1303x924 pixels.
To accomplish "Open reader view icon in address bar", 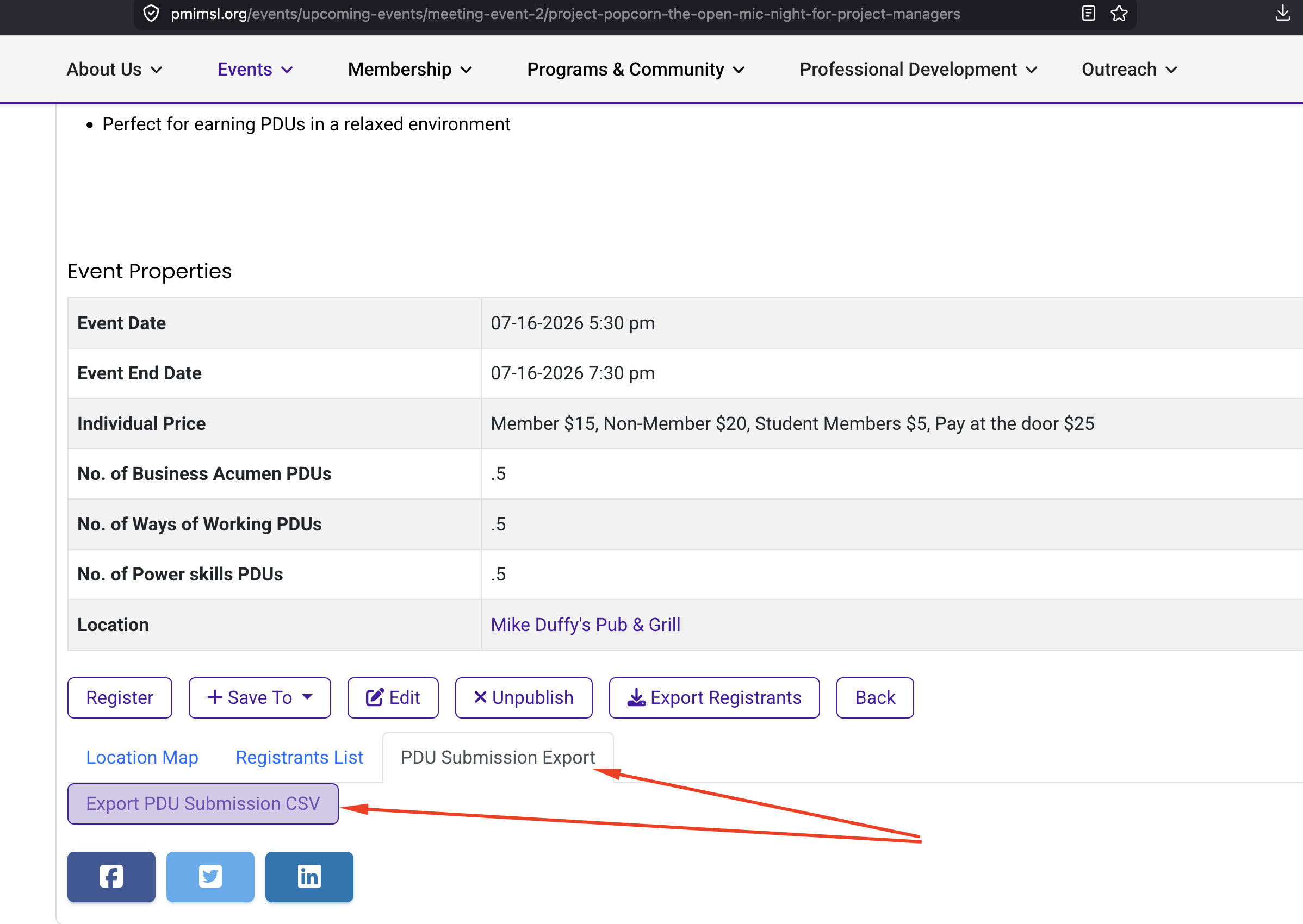I will pyautogui.click(x=1088, y=13).
